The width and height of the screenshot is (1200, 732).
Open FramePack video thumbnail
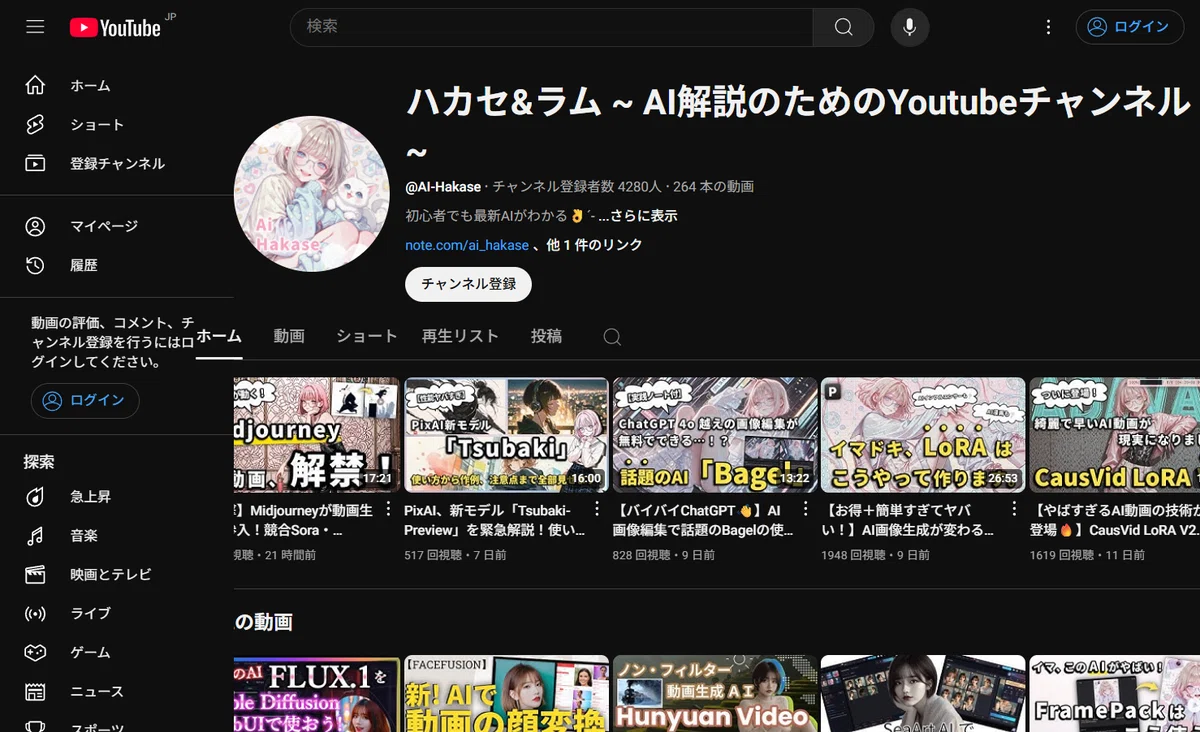[1115, 693]
